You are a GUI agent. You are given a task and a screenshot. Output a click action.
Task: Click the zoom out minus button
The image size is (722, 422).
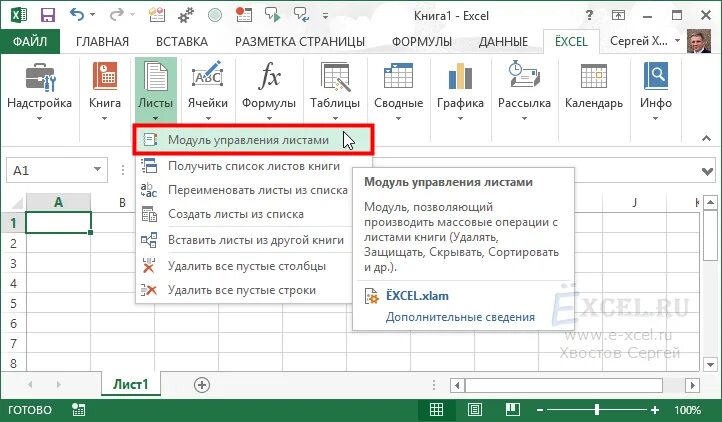pos(540,410)
